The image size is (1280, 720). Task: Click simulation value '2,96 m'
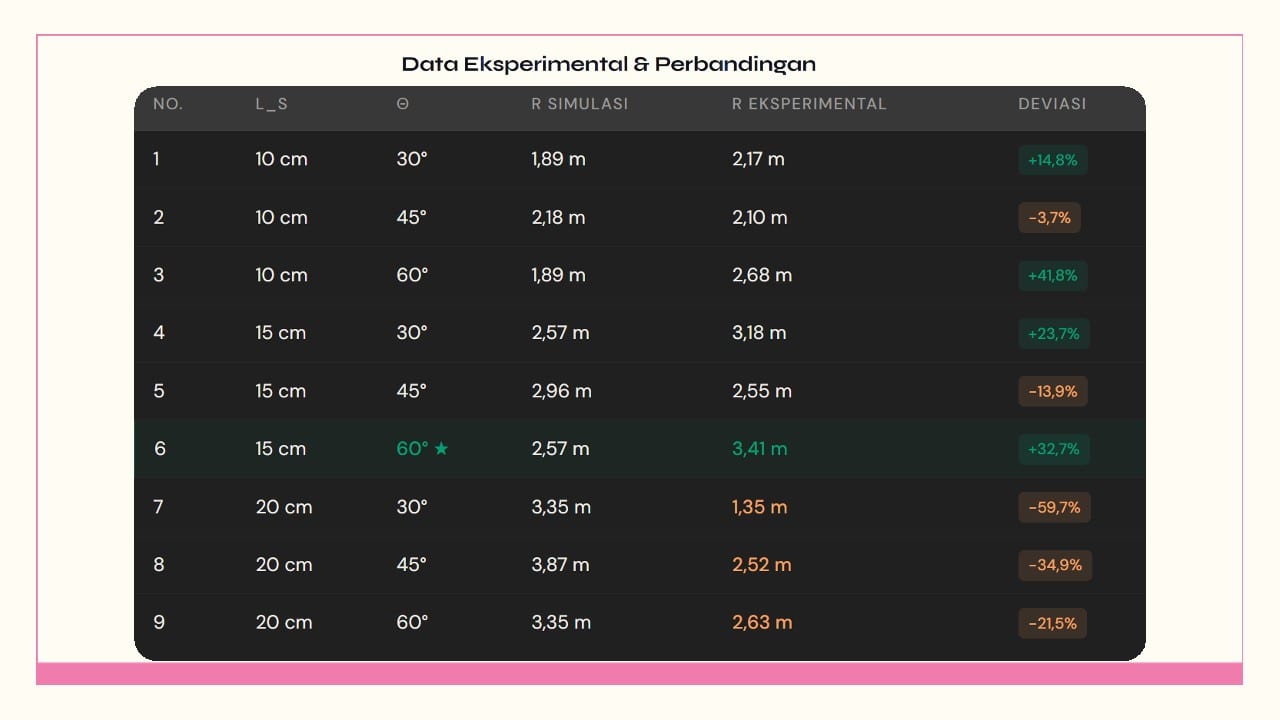pos(561,391)
